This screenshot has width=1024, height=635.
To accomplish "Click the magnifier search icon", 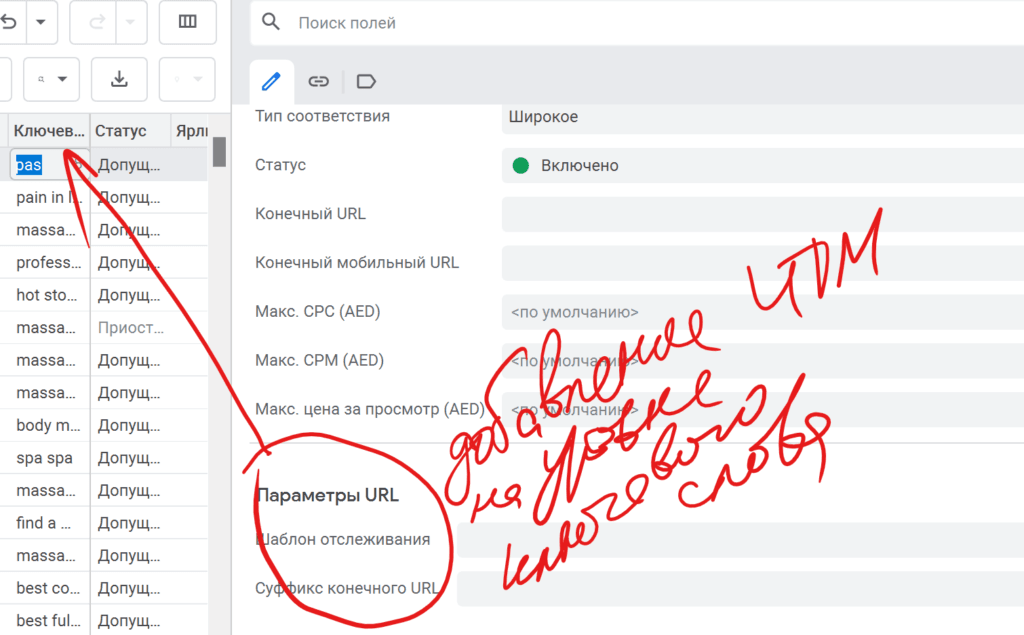I will 271,22.
